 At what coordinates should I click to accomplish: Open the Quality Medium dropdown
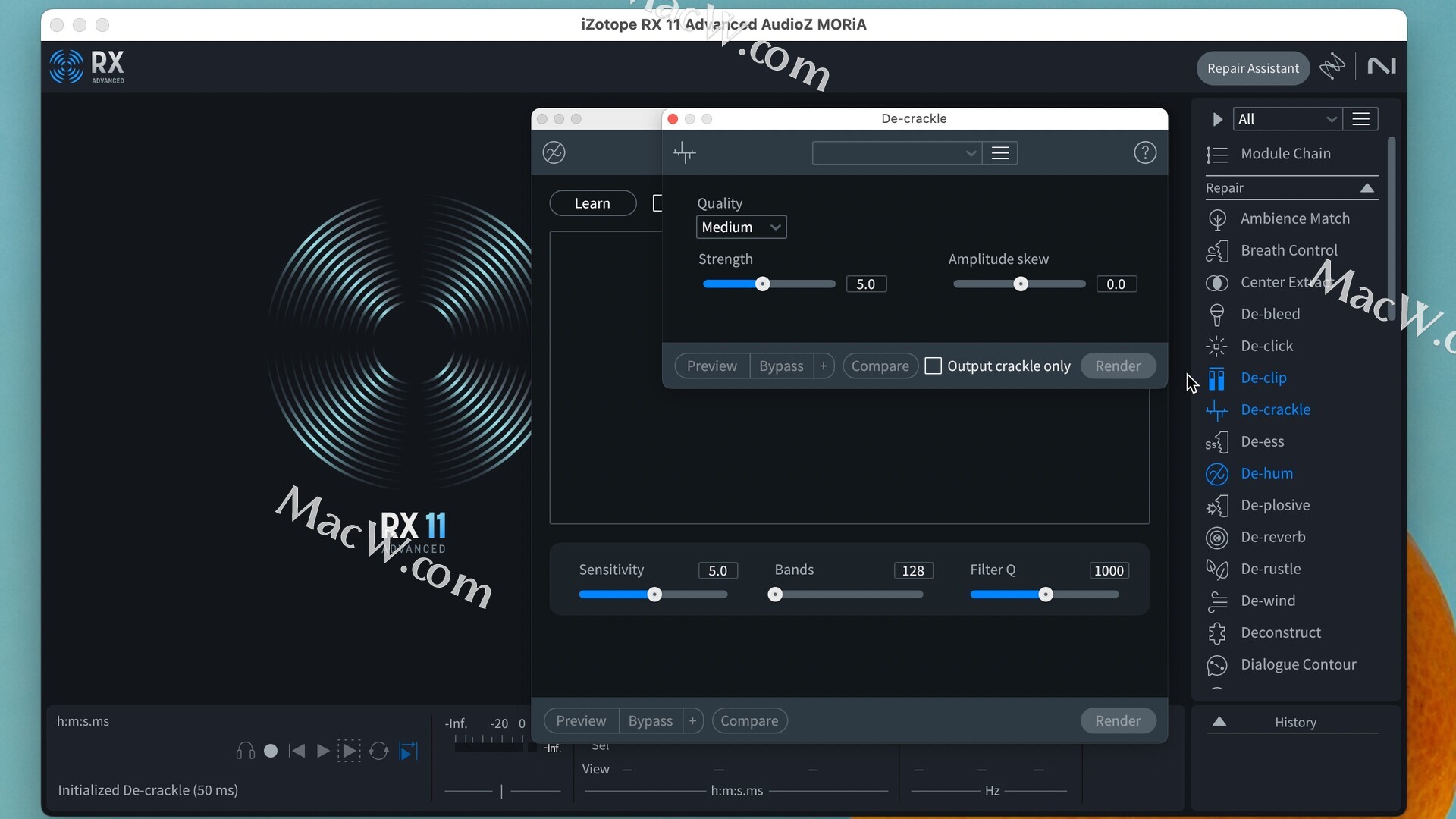(741, 227)
